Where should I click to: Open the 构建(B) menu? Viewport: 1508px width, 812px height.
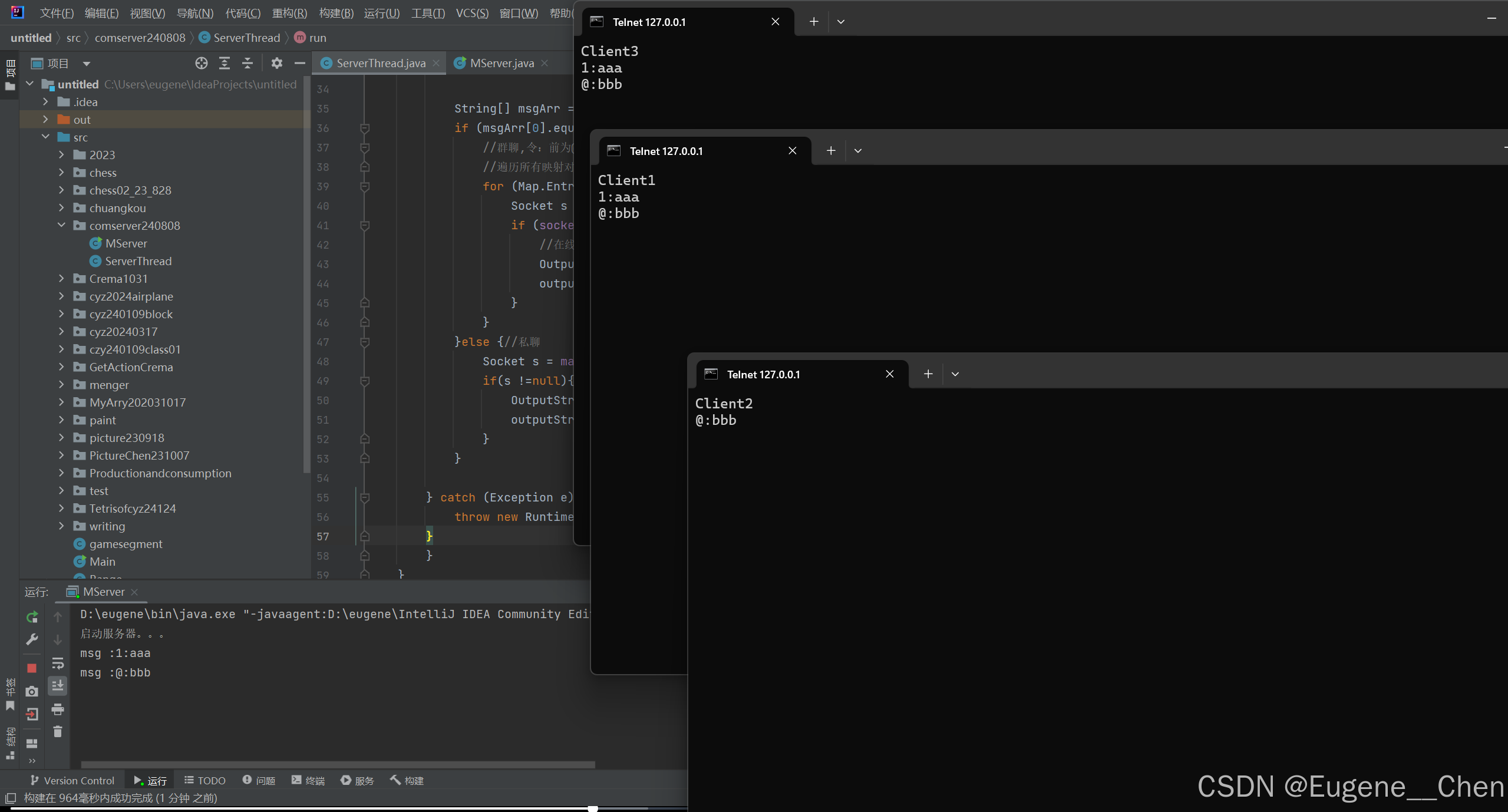[336, 13]
